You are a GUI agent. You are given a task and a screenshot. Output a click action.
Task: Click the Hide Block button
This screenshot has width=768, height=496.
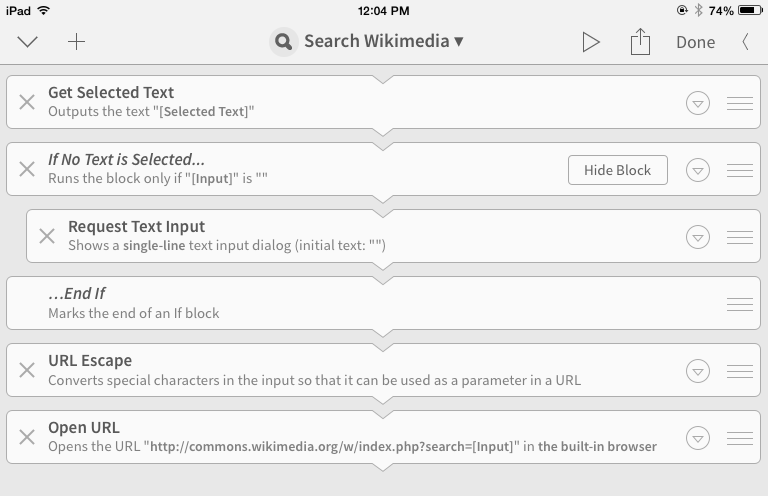click(x=617, y=170)
